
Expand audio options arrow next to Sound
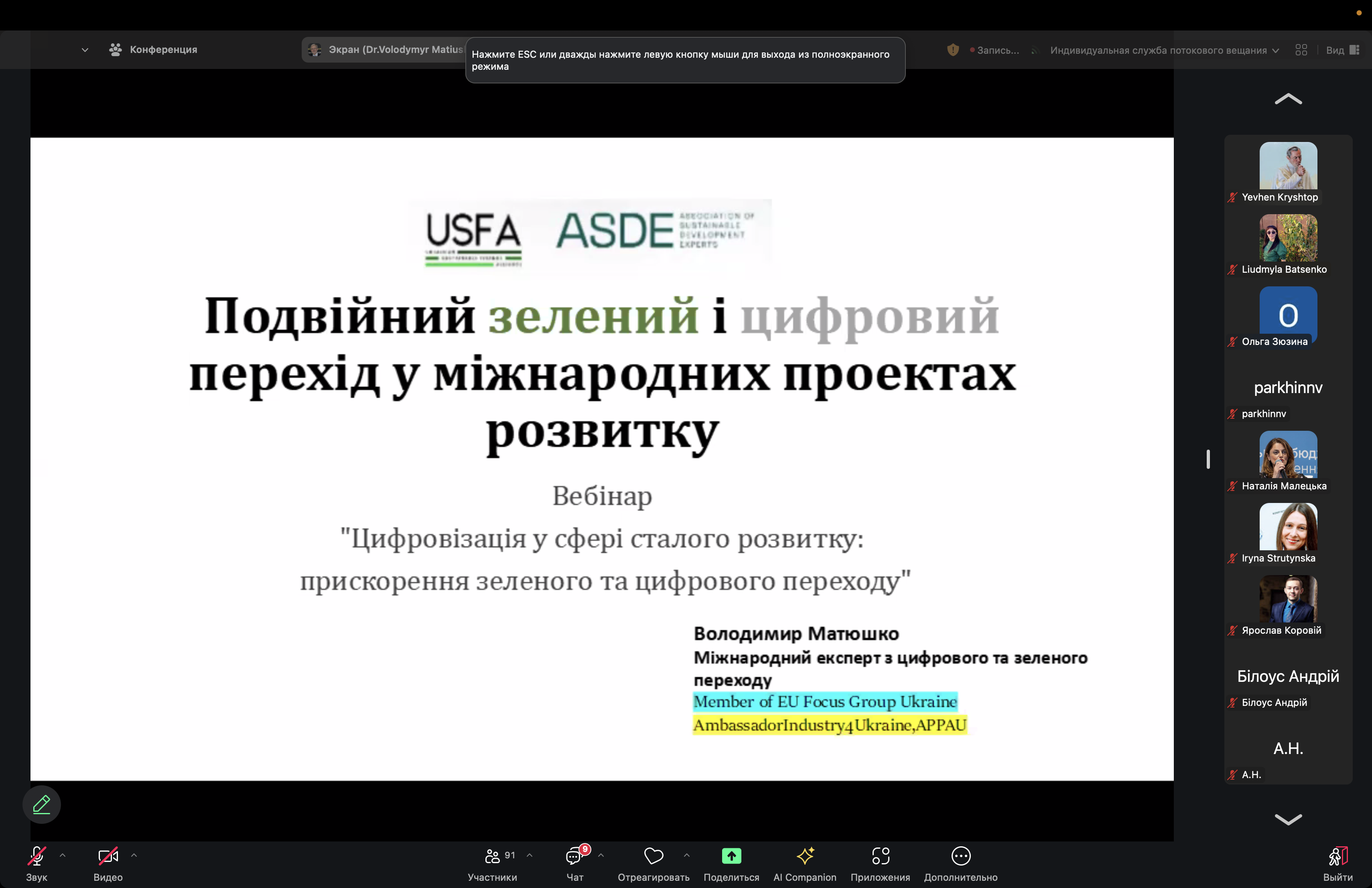(x=63, y=855)
